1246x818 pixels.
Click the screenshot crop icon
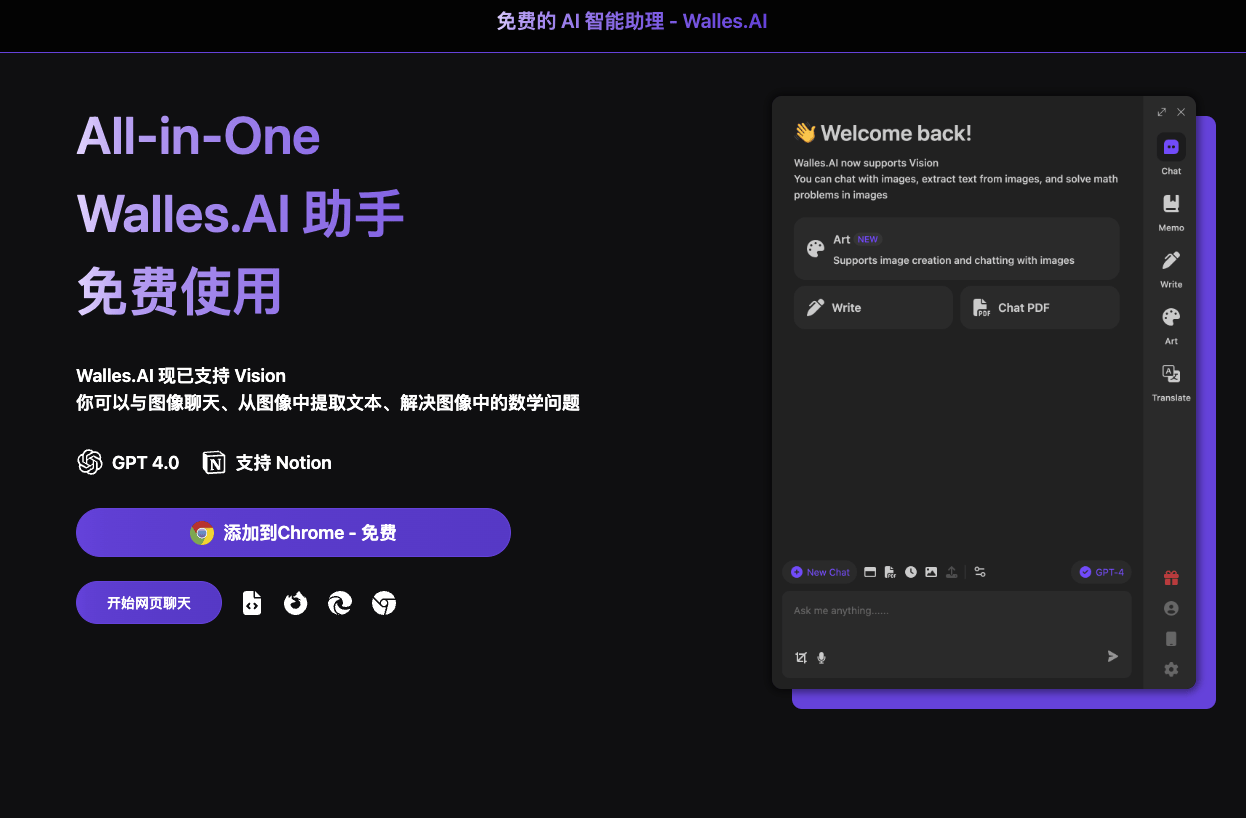click(800, 657)
